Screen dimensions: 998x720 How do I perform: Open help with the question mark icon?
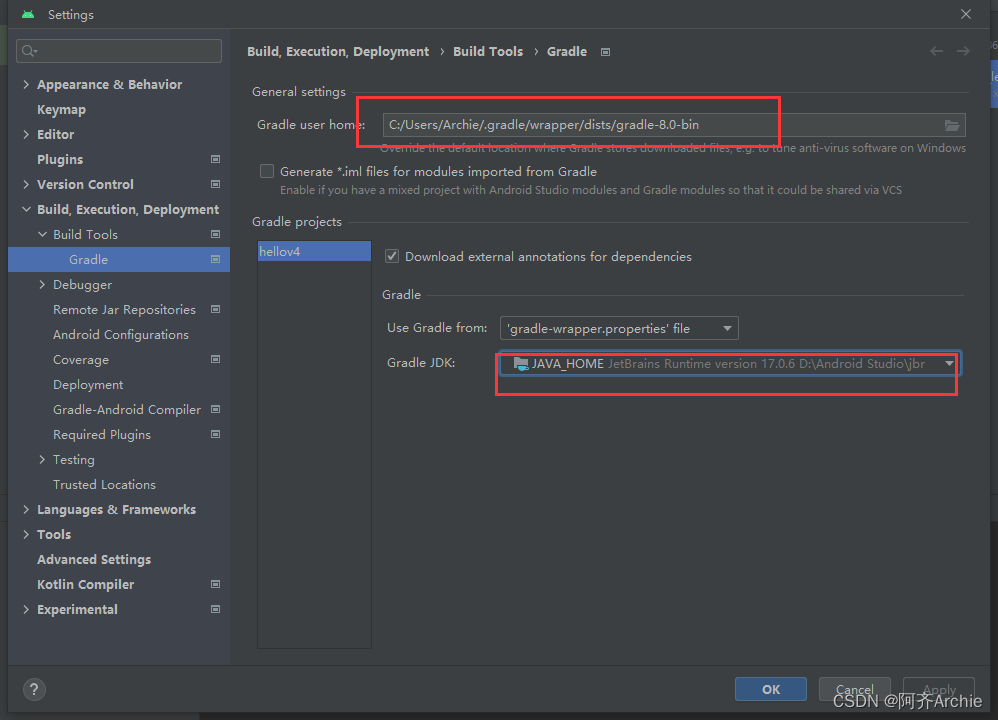34,689
